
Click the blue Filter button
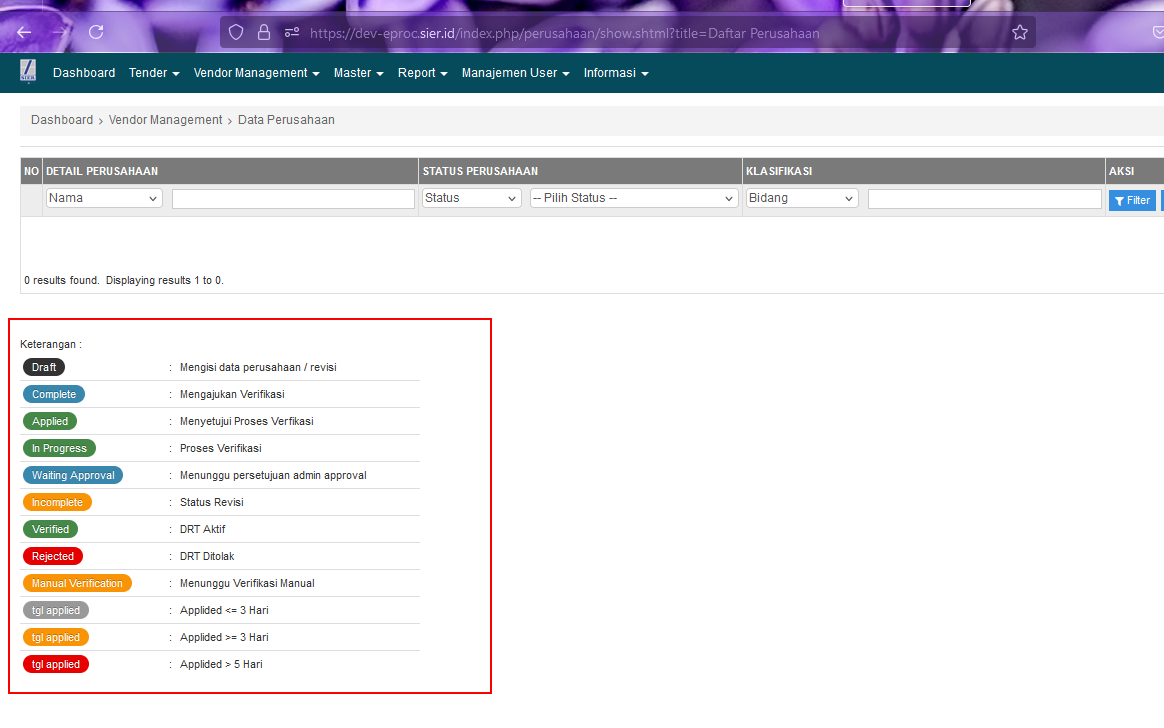[x=1132, y=200]
